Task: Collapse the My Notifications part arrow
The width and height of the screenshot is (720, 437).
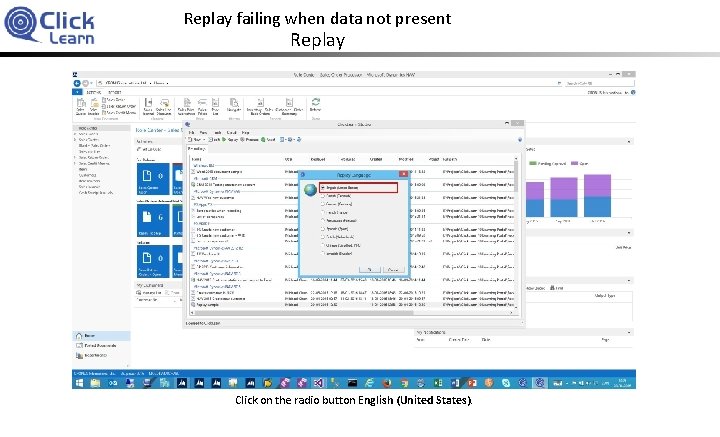Action: [629, 332]
